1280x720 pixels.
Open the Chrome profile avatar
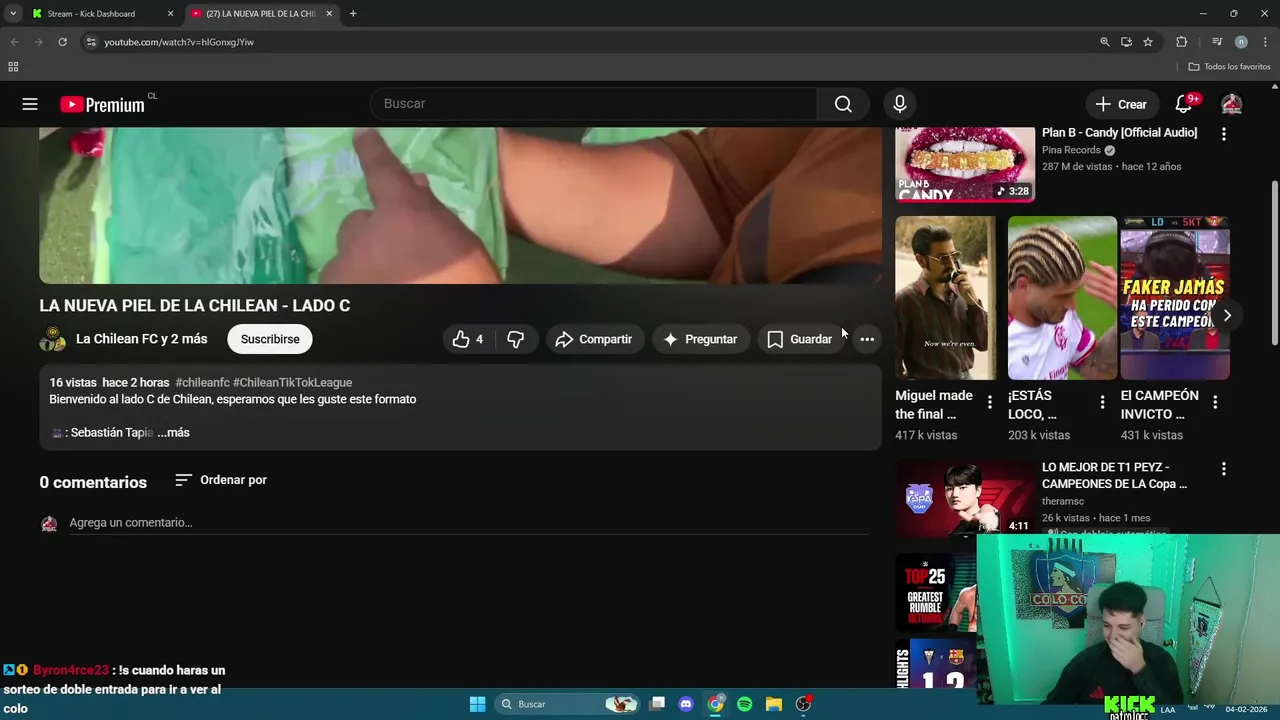[1241, 42]
